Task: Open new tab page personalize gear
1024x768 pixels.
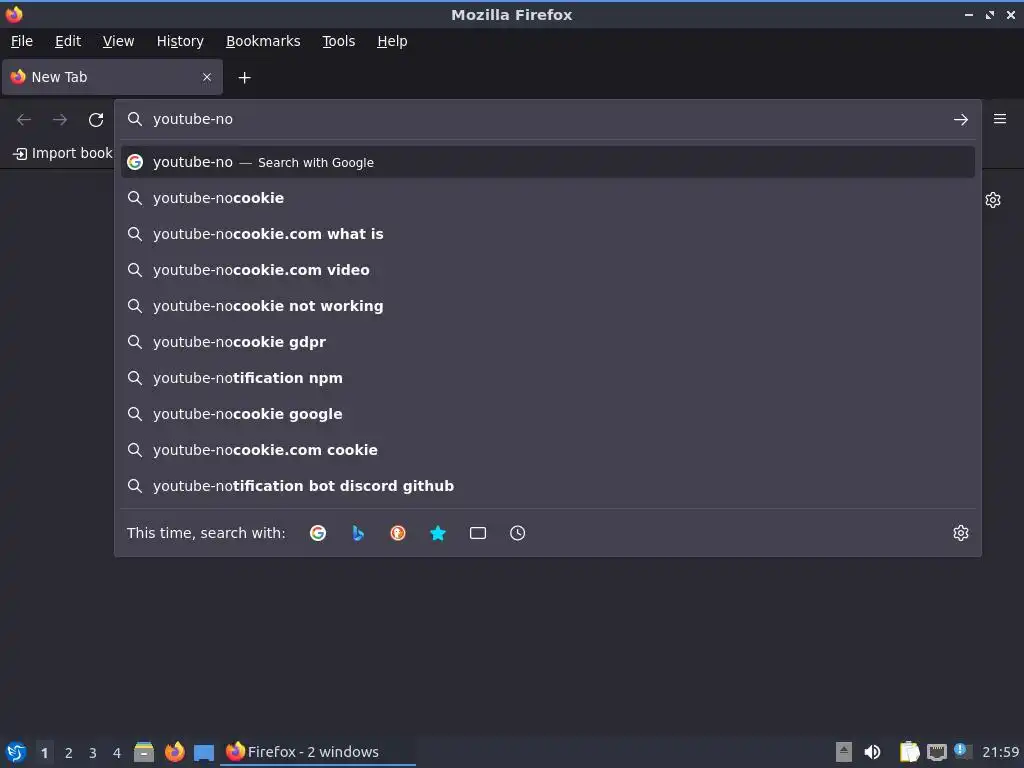Action: [x=993, y=200]
